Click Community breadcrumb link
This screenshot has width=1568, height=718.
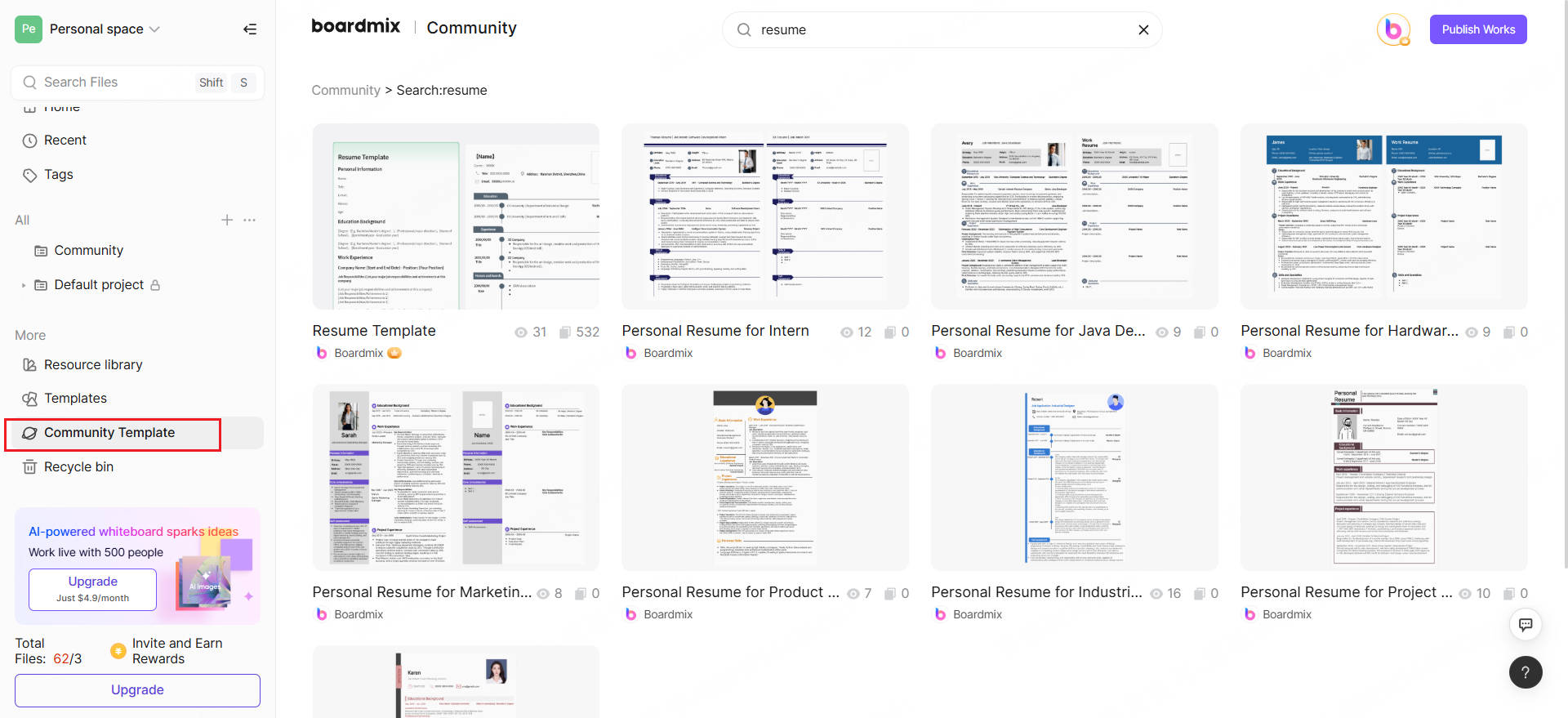click(x=345, y=91)
